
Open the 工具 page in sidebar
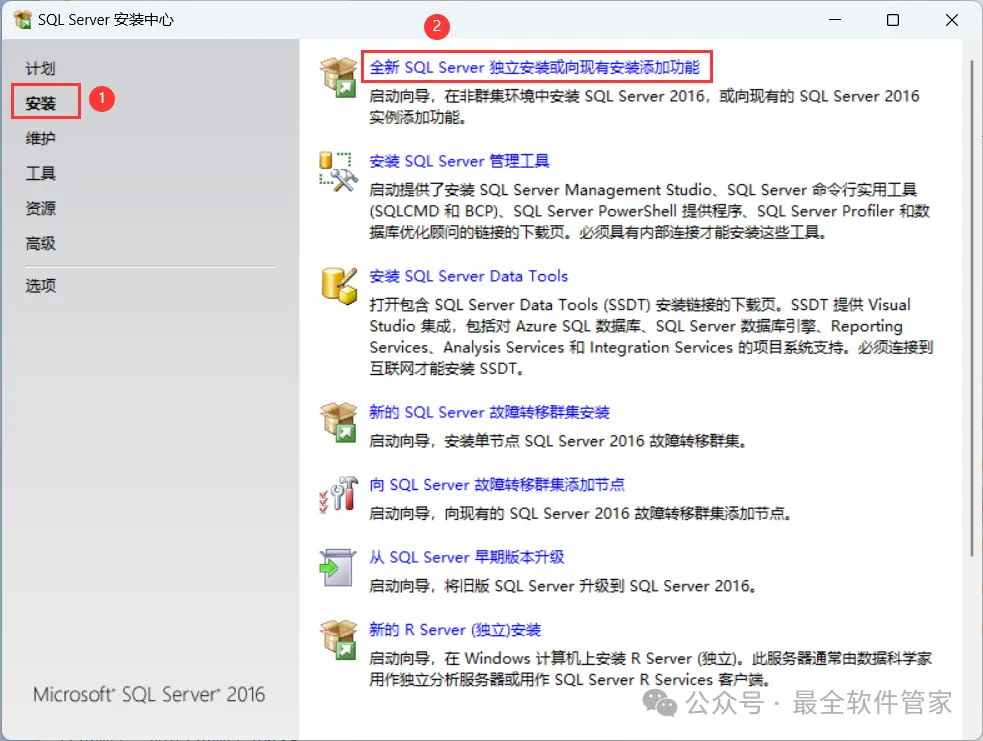(41, 173)
